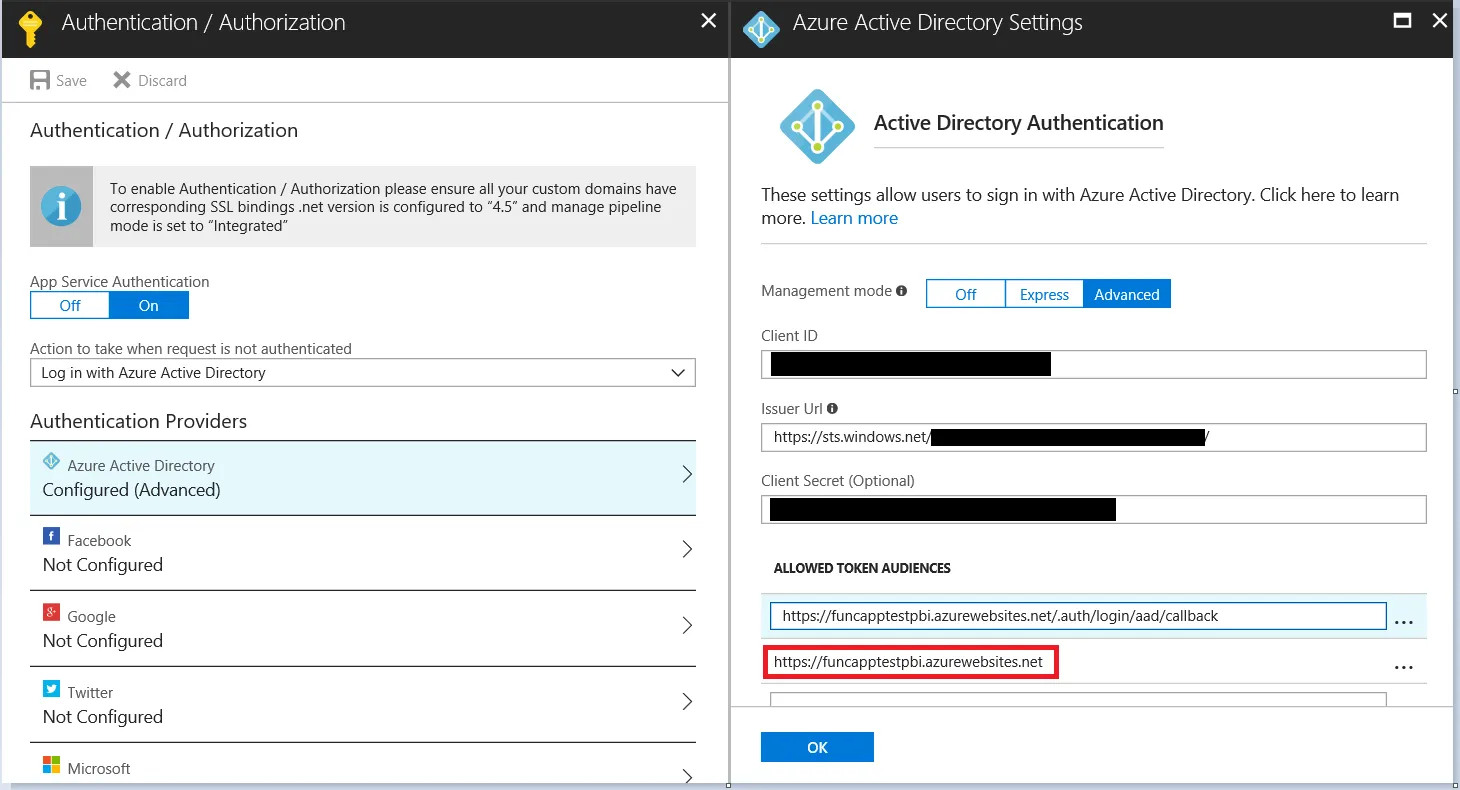Expand the Twitter provider chevron

[687, 701]
